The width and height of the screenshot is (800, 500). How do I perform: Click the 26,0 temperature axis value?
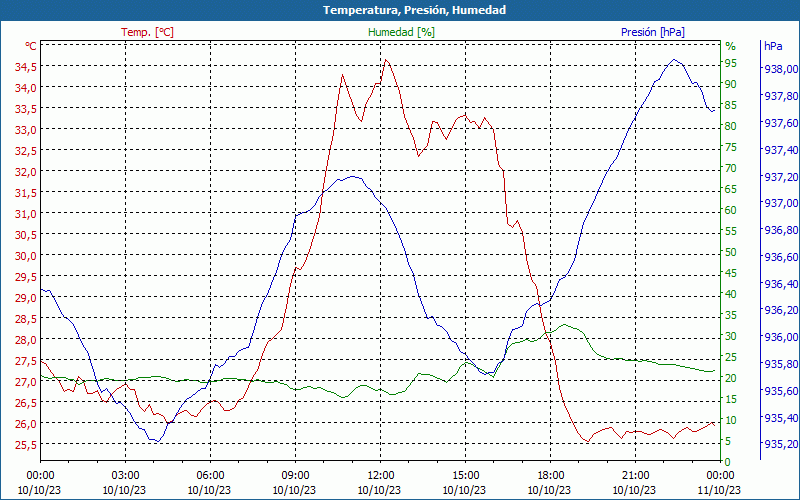pyautogui.click(x=24, y=424)
